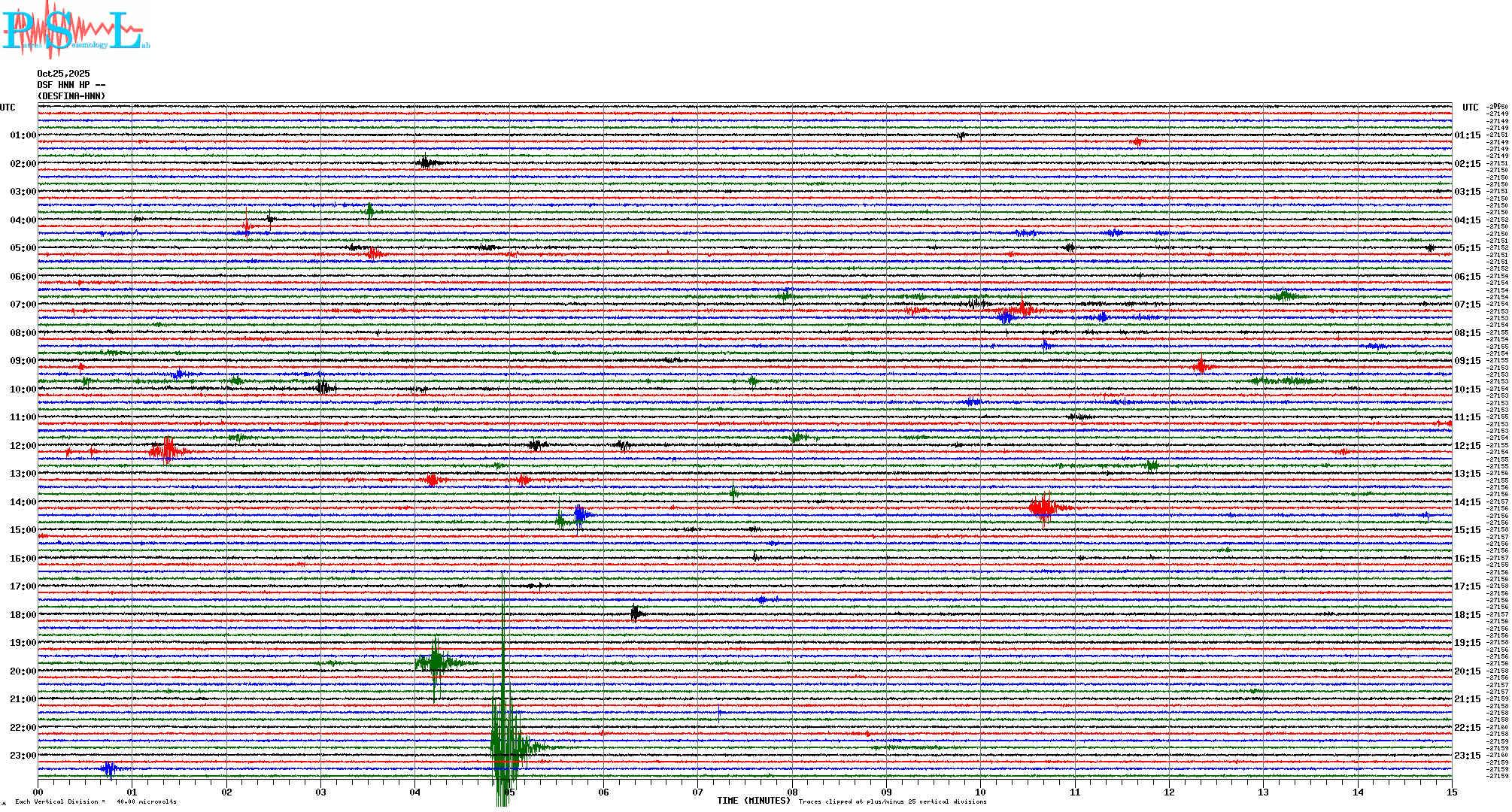1512x812 pixels.
Task: Click the left UTC axis header
Action: [8, 108]
